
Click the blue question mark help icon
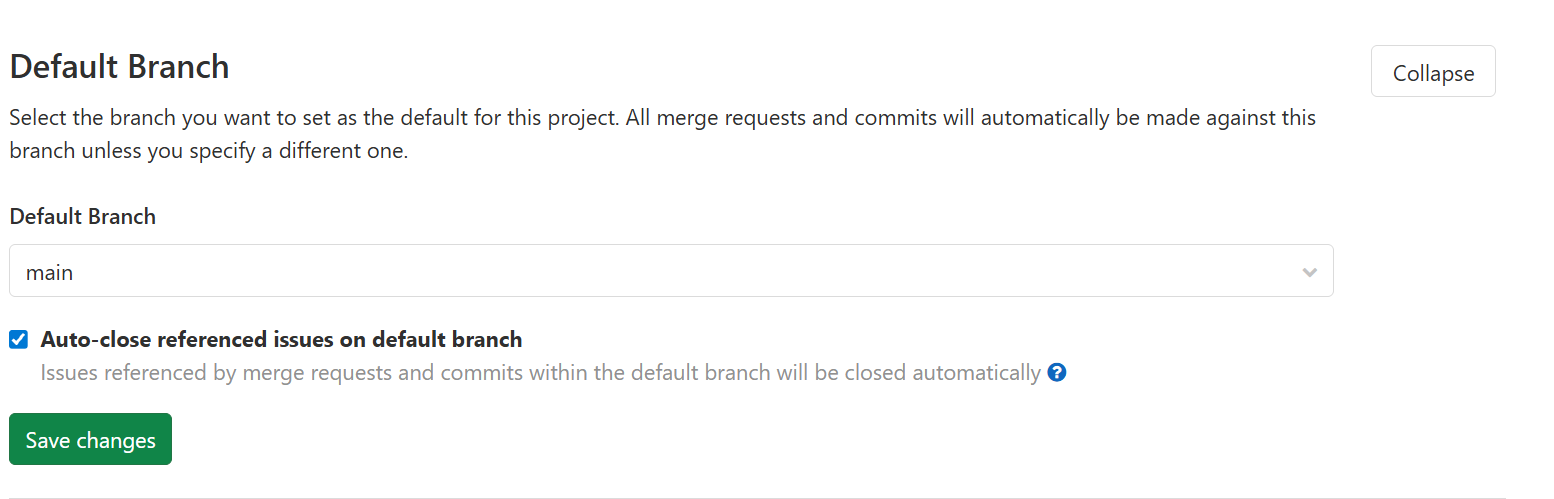pos(1056,373)
